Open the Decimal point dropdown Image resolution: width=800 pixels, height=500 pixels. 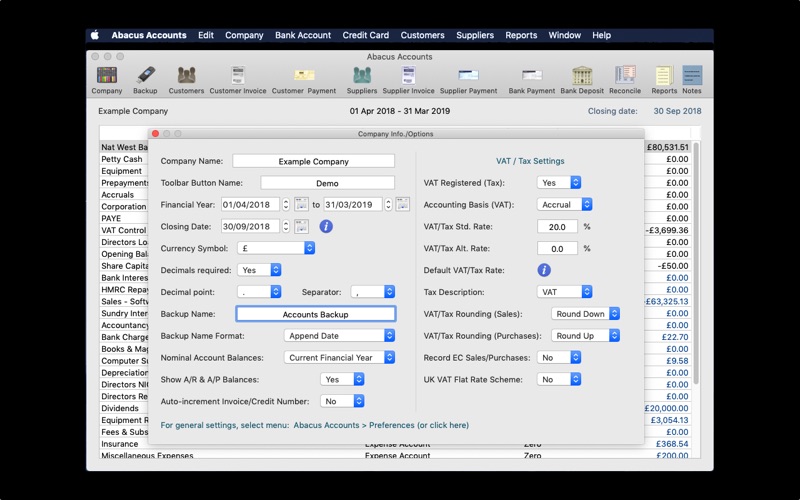pyautogui.click(x=259, y=292)
